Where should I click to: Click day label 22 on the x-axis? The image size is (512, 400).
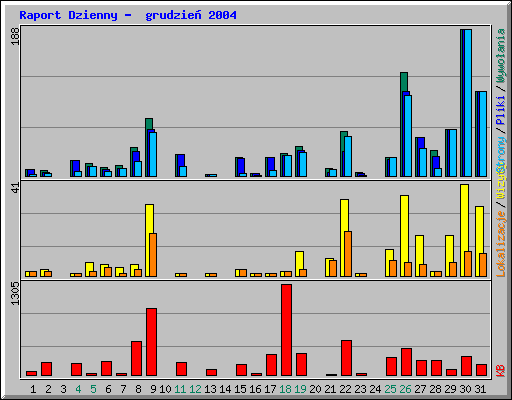[x=345, y=389]
